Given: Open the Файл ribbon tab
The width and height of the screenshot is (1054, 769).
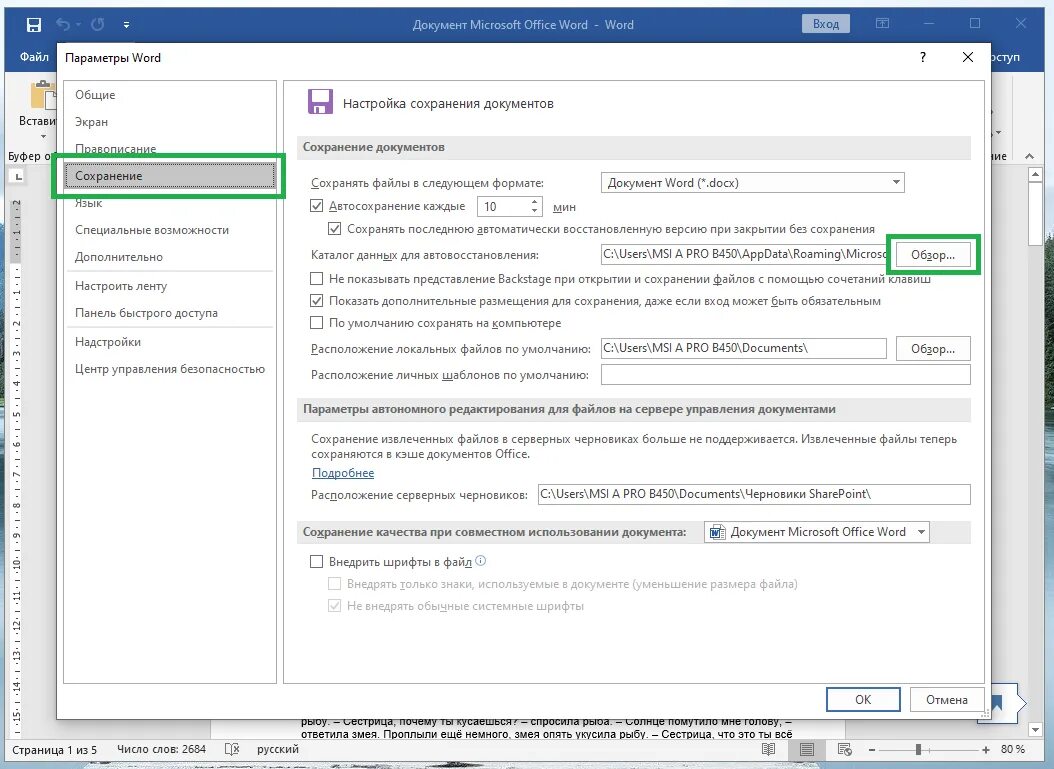Looking at the screenshot, I should point(34,57).
